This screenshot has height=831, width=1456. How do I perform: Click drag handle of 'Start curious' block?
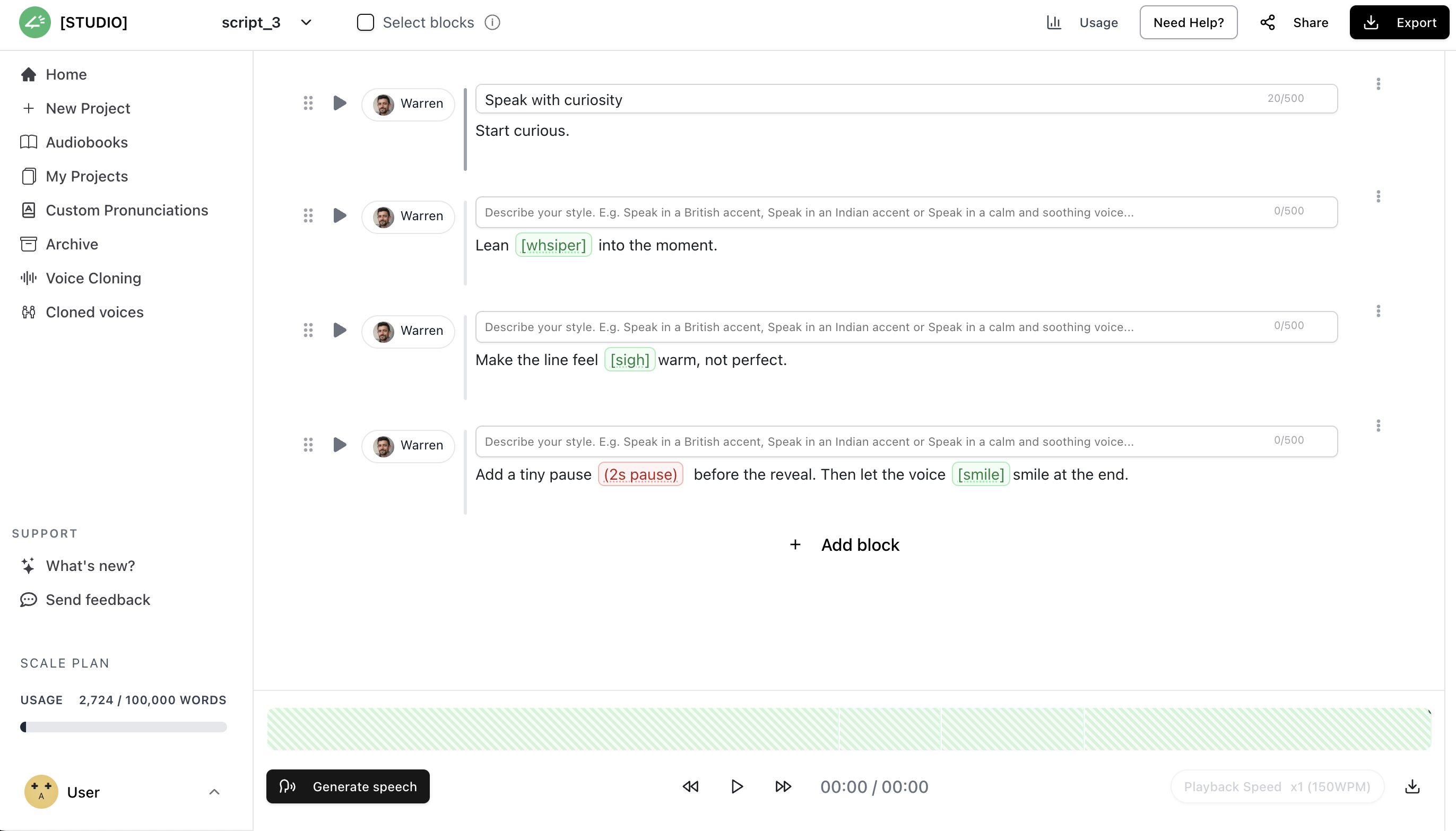coord(308,103)
